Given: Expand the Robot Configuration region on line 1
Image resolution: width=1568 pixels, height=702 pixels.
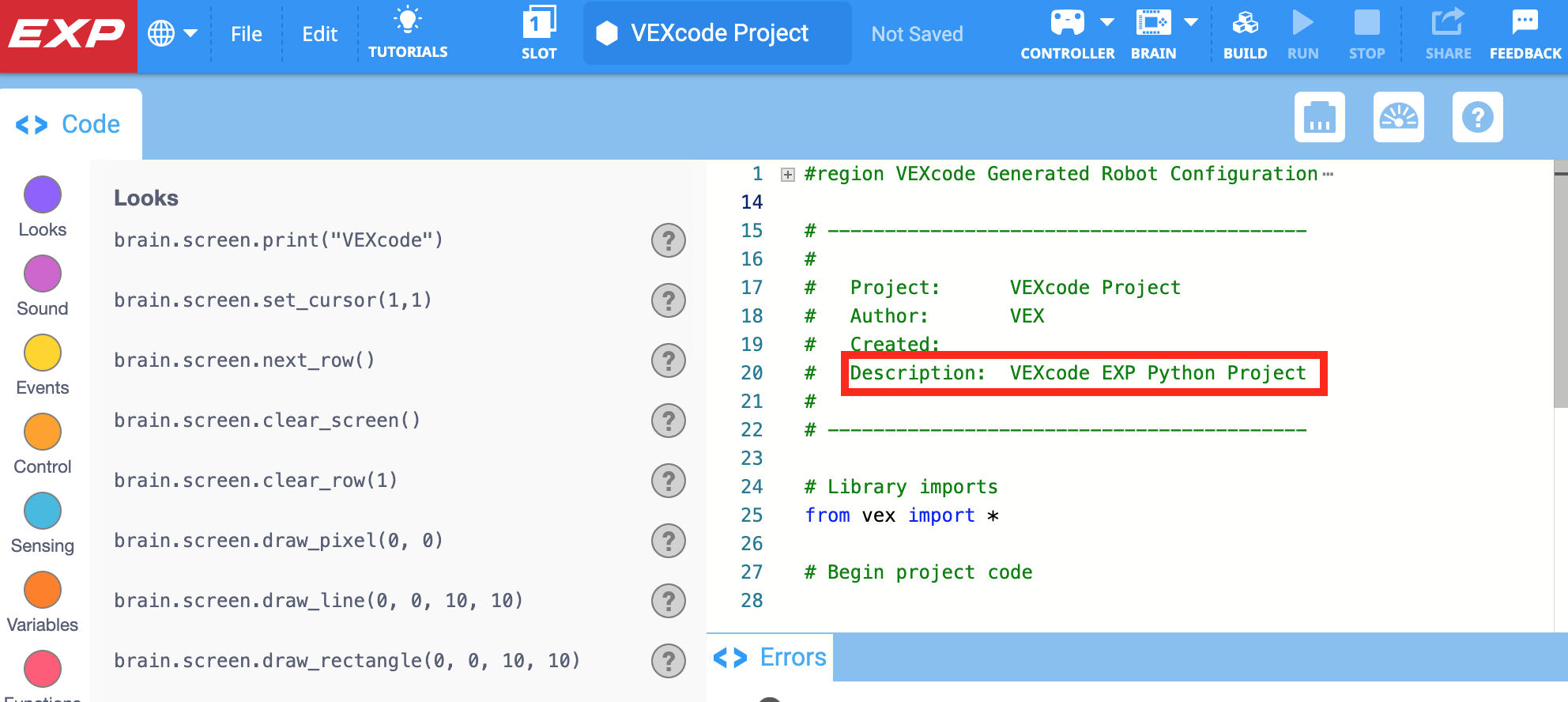Looking at the screenshot, I should click(786, 173).
